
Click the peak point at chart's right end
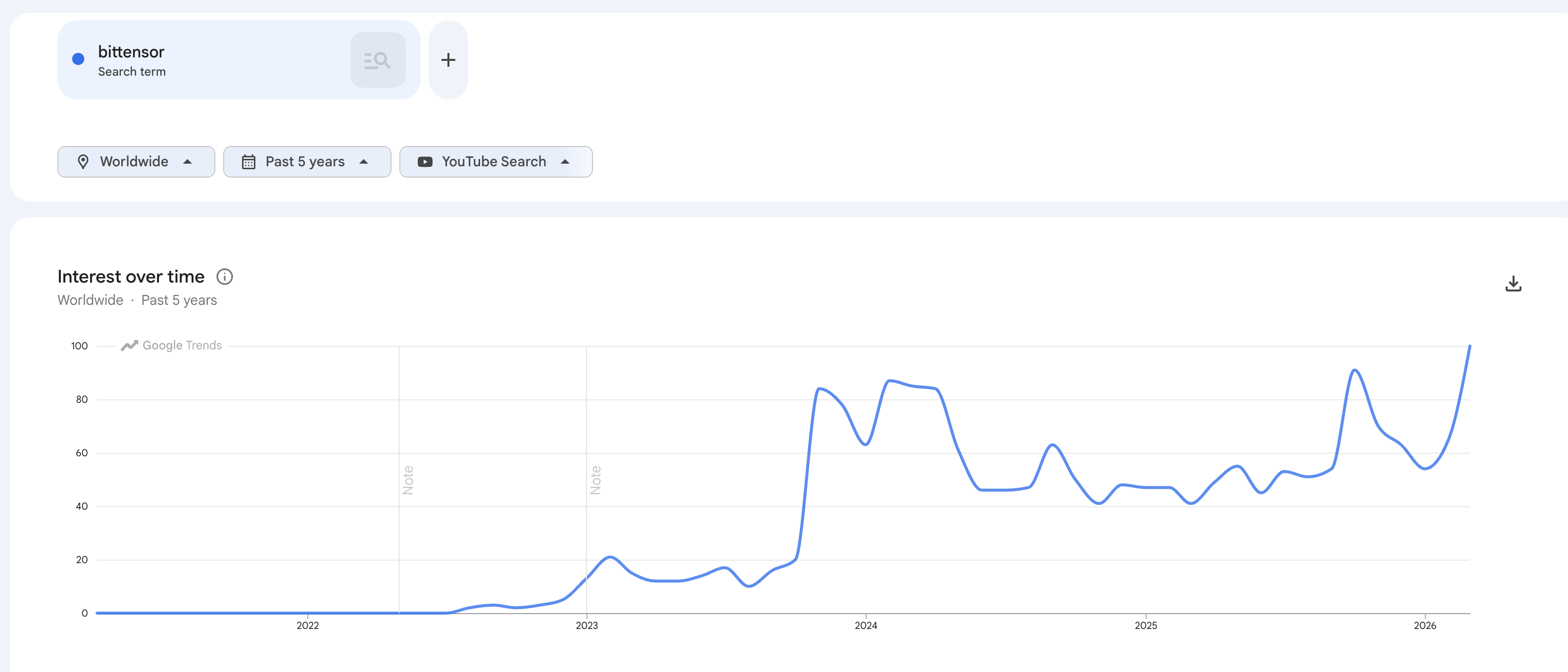pos(1470,346)
